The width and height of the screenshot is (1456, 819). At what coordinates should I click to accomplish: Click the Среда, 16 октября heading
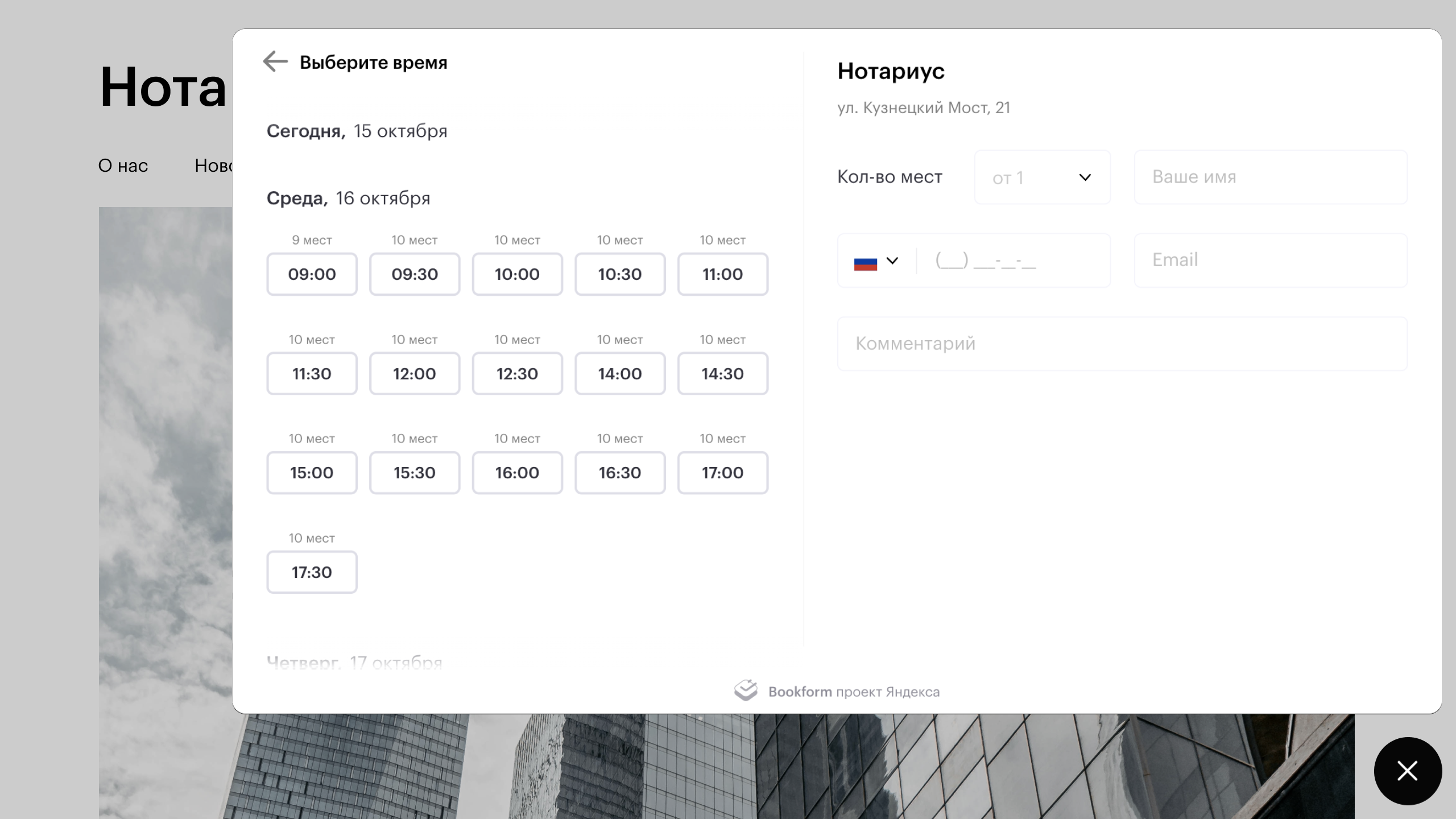click(x=348, y=198)
